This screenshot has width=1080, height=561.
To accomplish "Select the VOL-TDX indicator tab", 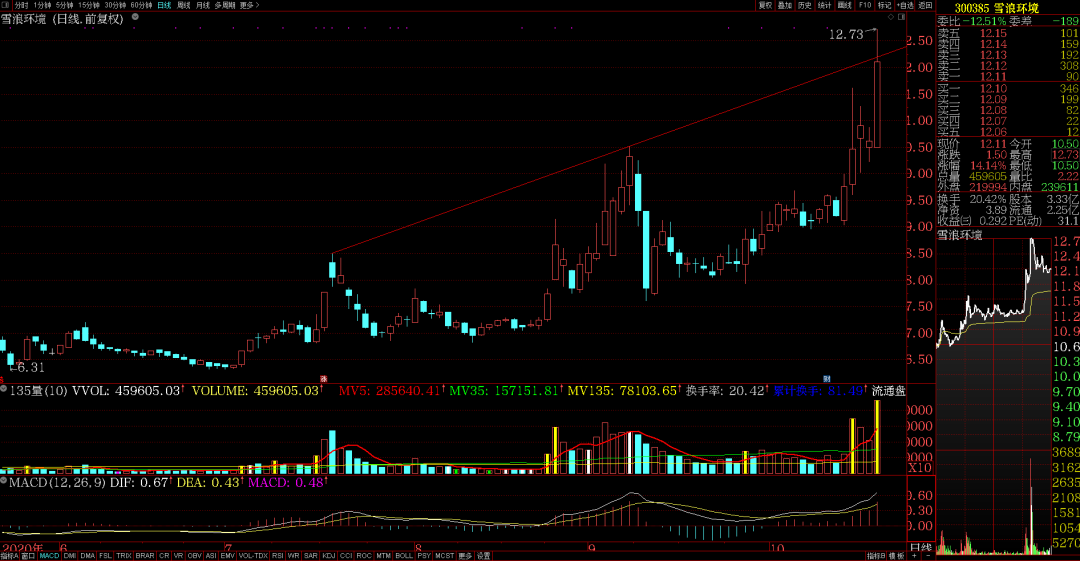I will 253,555.
